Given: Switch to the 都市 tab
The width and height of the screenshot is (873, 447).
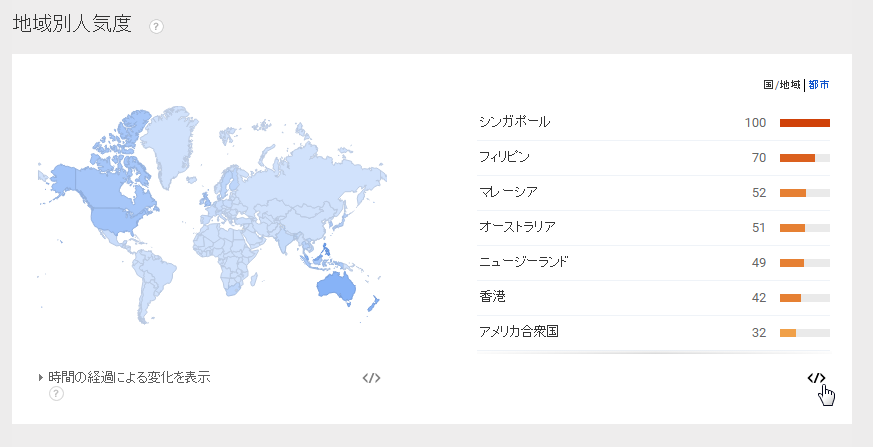Looking at the screenshot, I should point(819,85).
